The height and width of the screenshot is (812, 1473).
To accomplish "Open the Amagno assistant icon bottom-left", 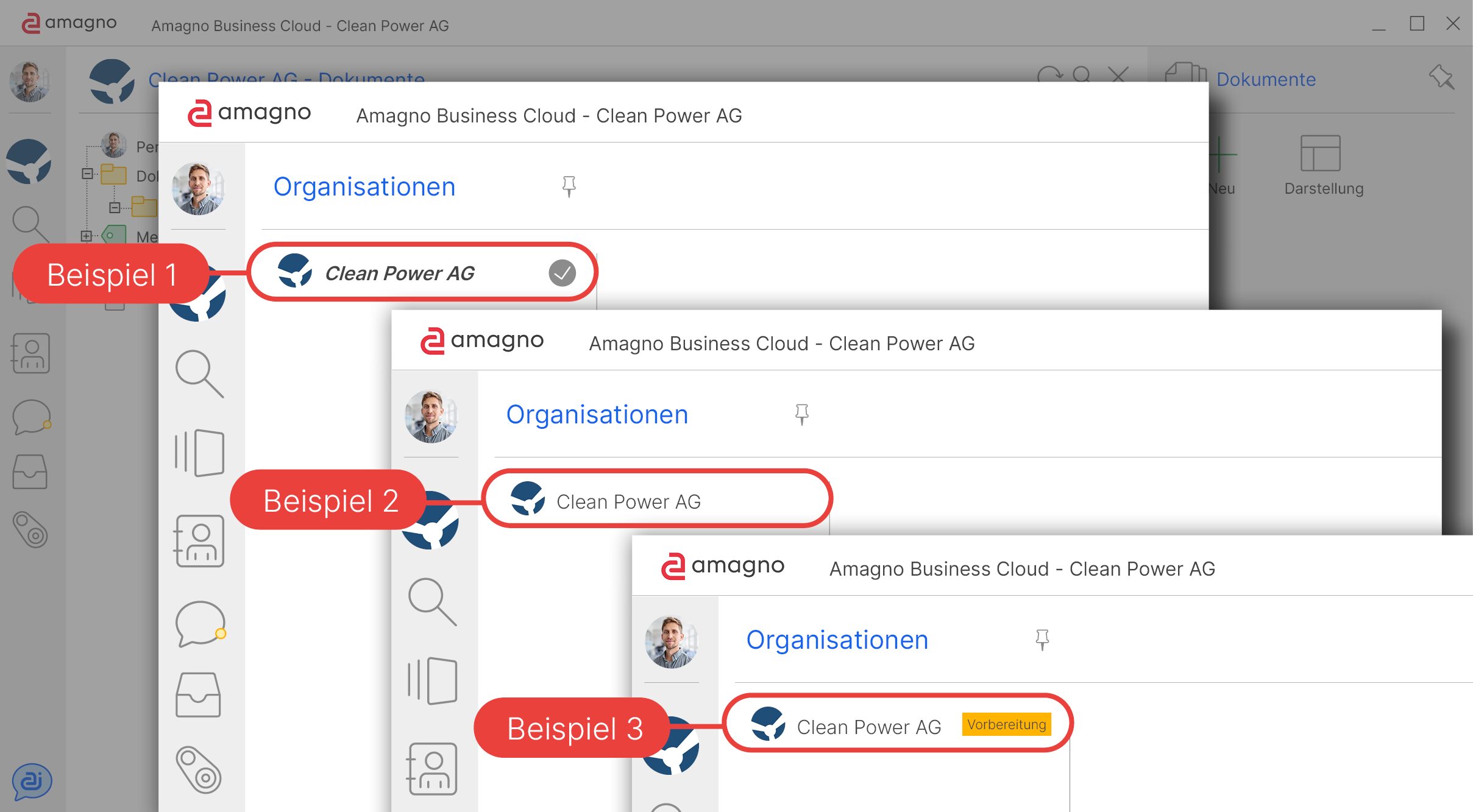I will coord(31,782).
